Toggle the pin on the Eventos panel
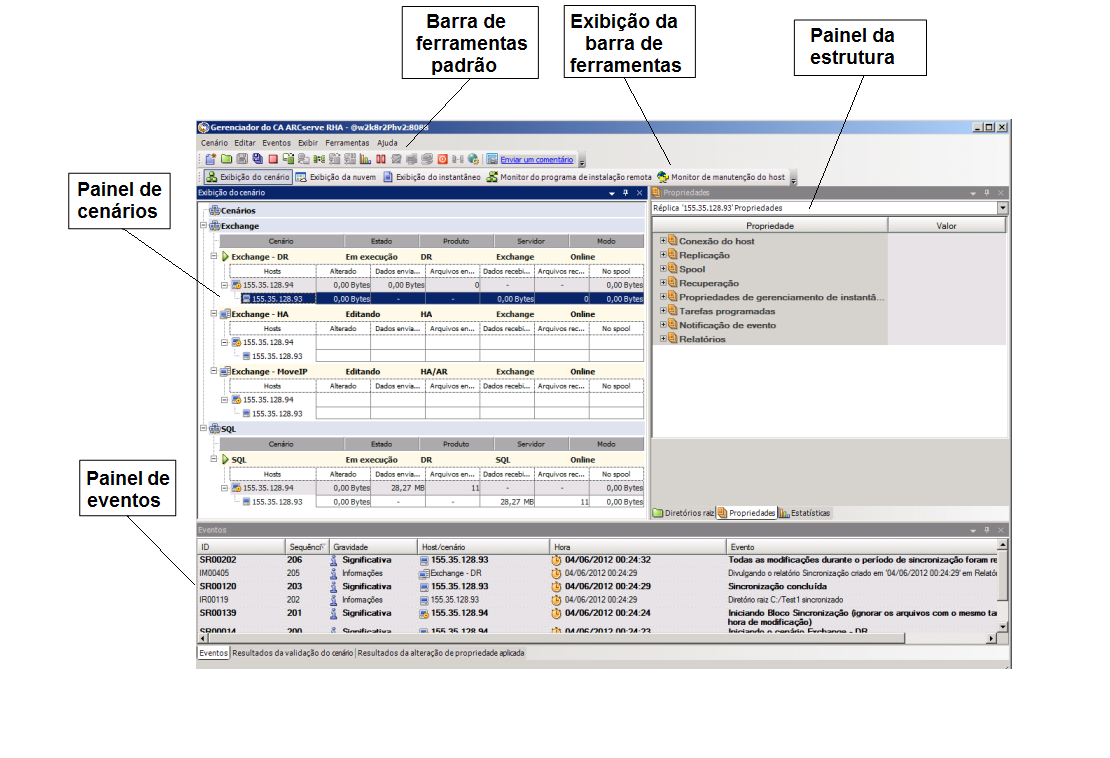Viewport: 1110px width, 758px height. (x=985, y=530)
